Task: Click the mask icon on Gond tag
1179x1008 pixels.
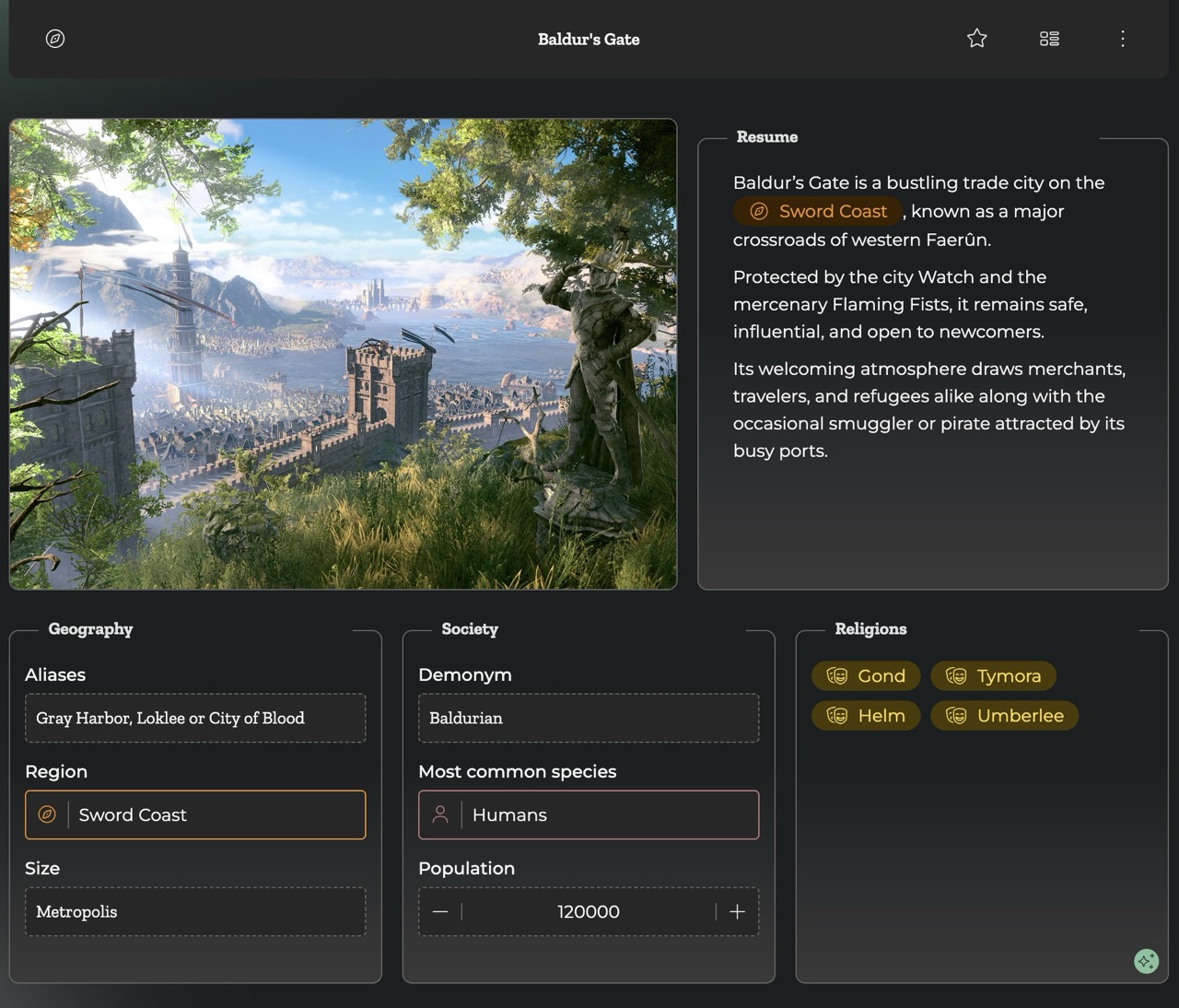Action: tap(836, 675)
